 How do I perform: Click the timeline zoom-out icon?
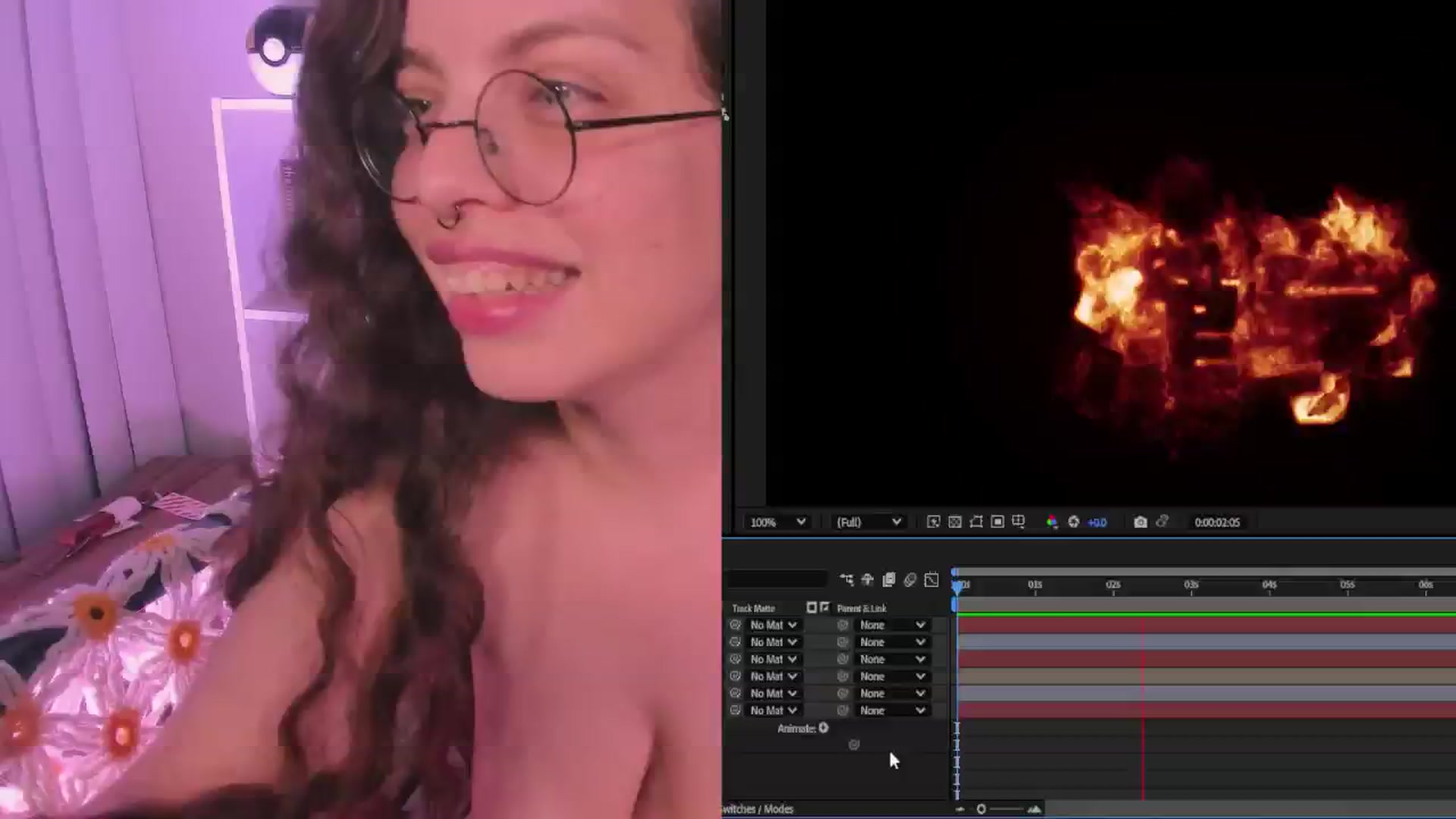(960, 809)
